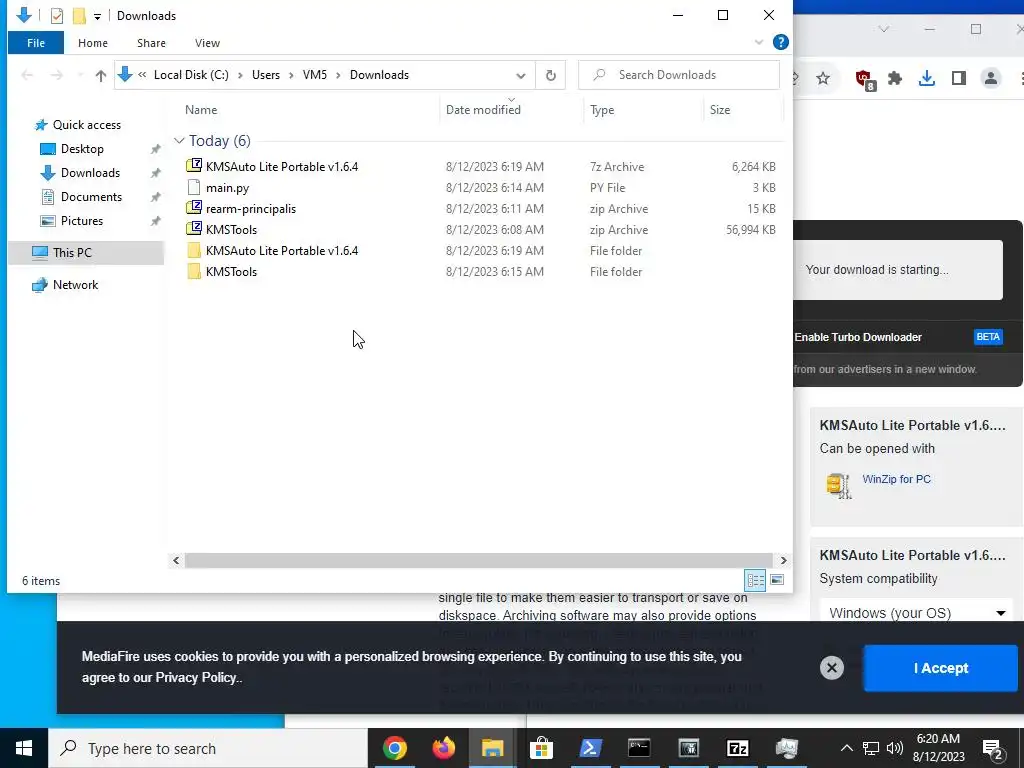Open uBlock shield extension in Chrome
This screenshot has height=768, width=1024.
click(x=865, y=80)
